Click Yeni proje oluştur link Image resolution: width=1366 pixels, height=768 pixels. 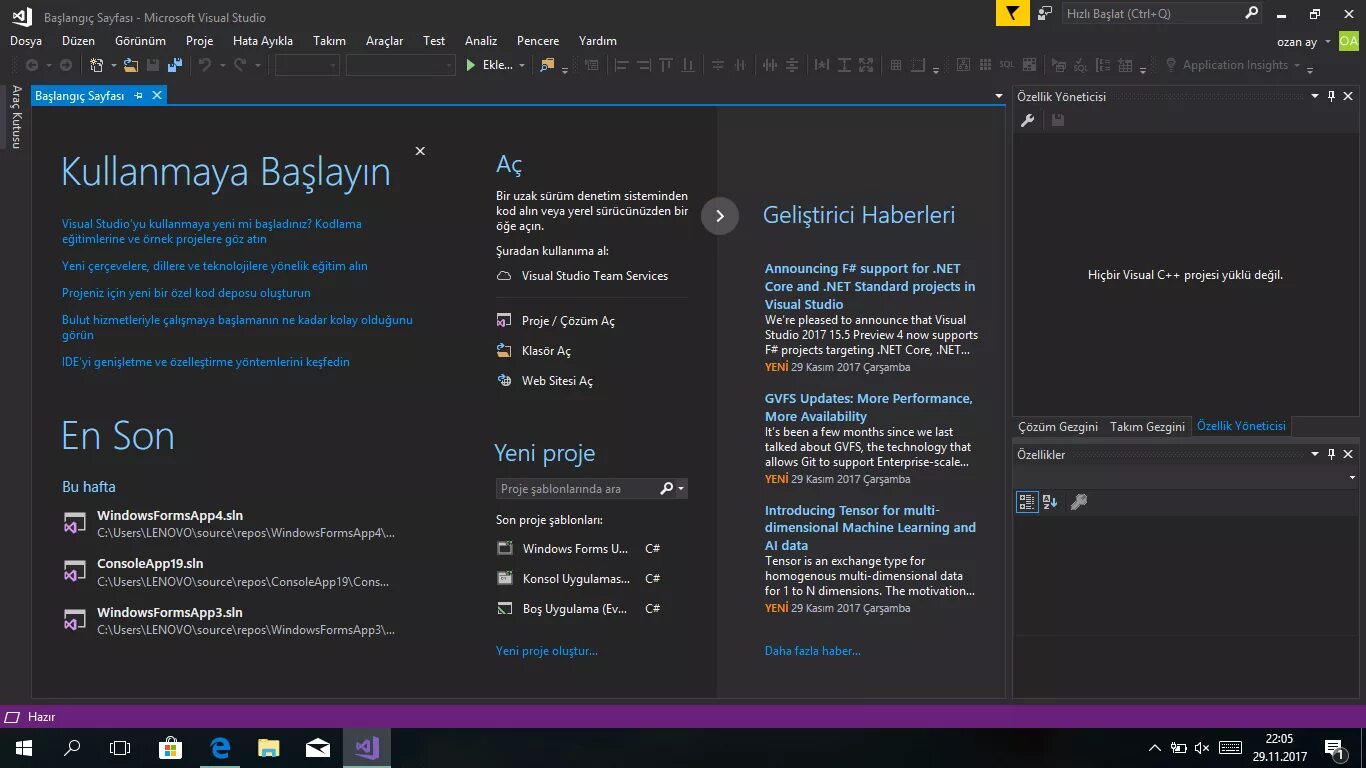(547, 651)
